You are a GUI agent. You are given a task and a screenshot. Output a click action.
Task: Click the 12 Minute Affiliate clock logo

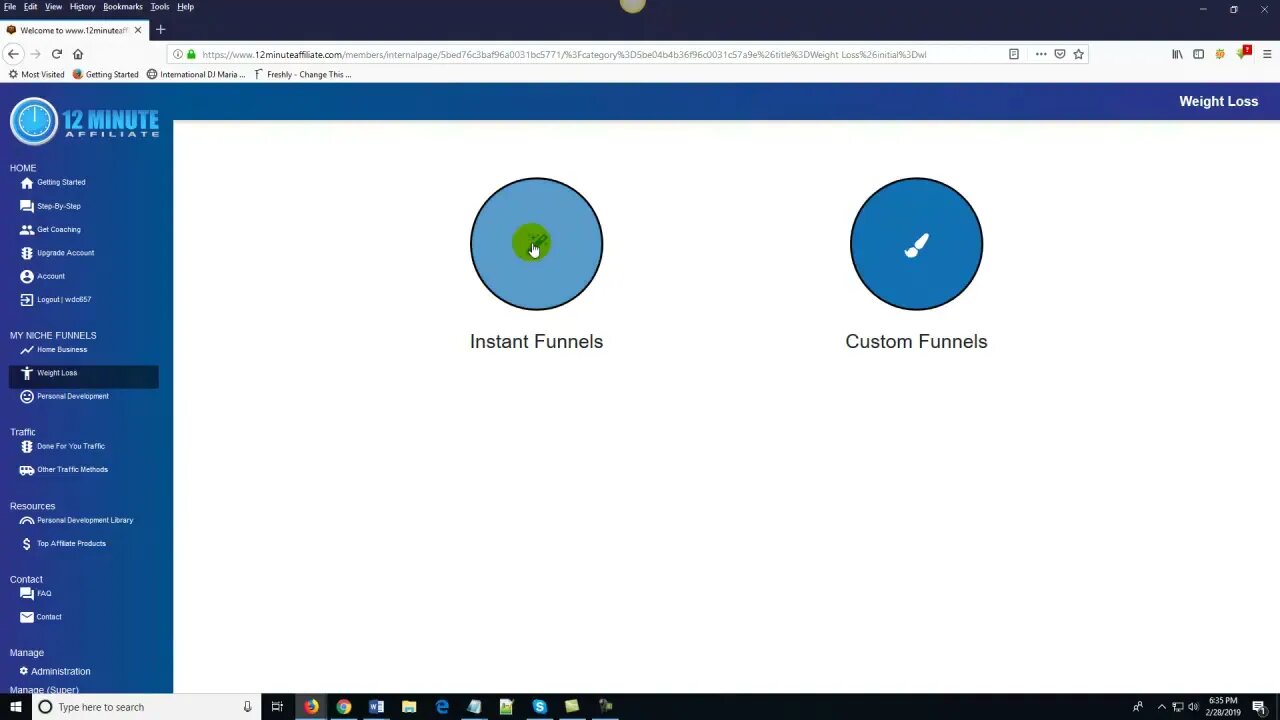click(x=34, y=122)
